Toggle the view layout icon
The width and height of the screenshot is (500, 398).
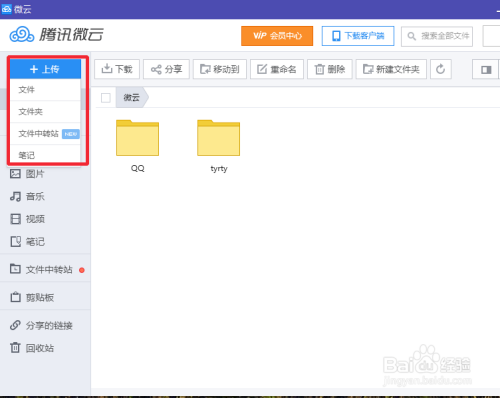point(486,69)
